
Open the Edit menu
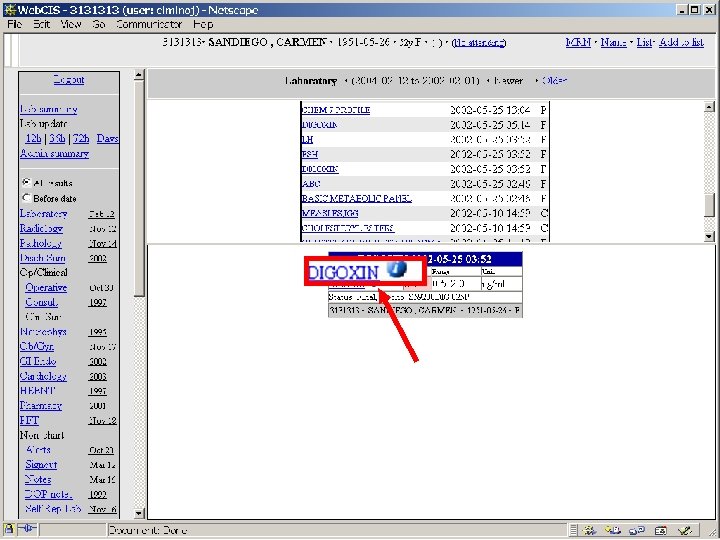41,24
